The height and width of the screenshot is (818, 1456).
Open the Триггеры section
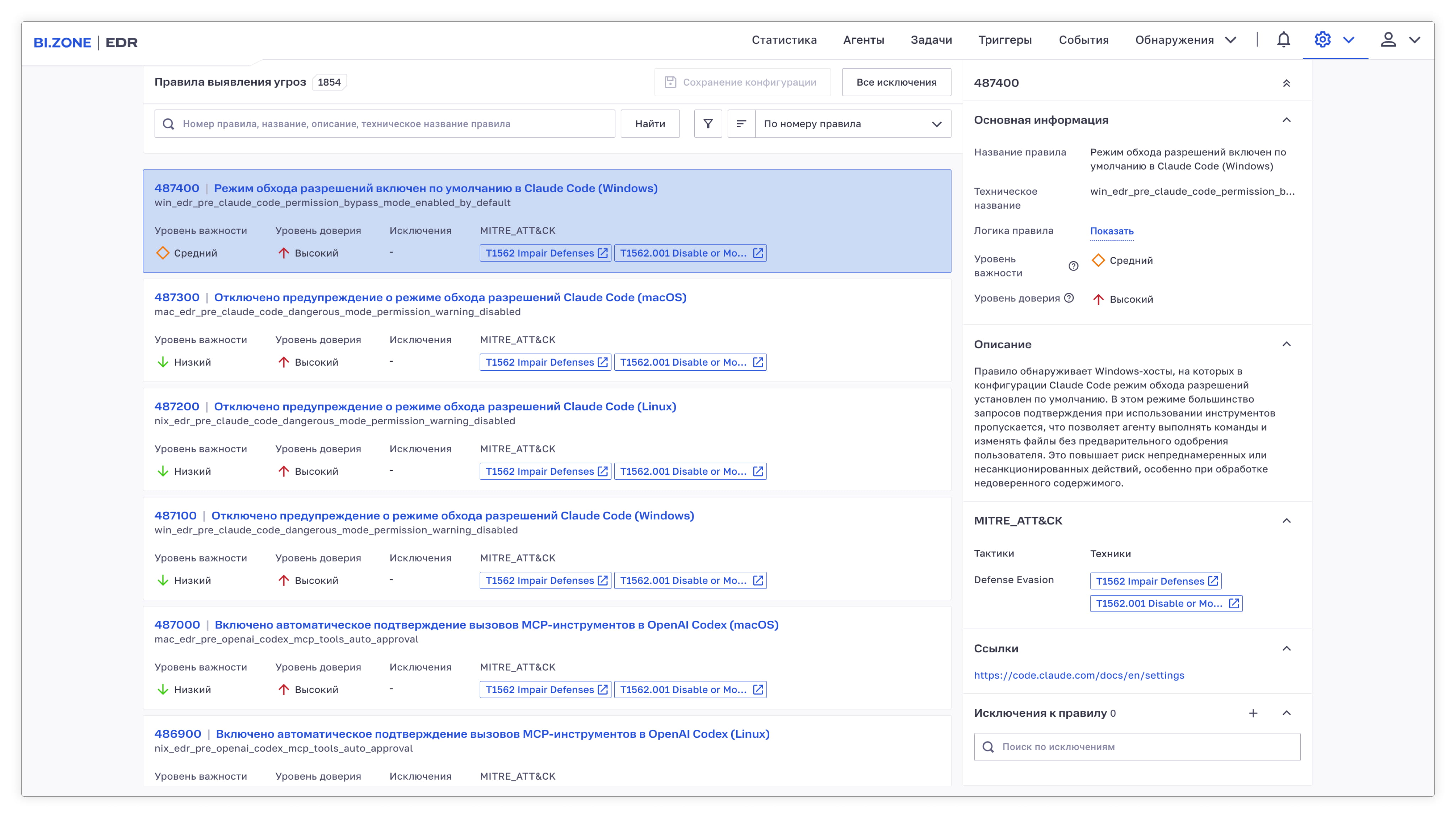(x=1005, y=40)
